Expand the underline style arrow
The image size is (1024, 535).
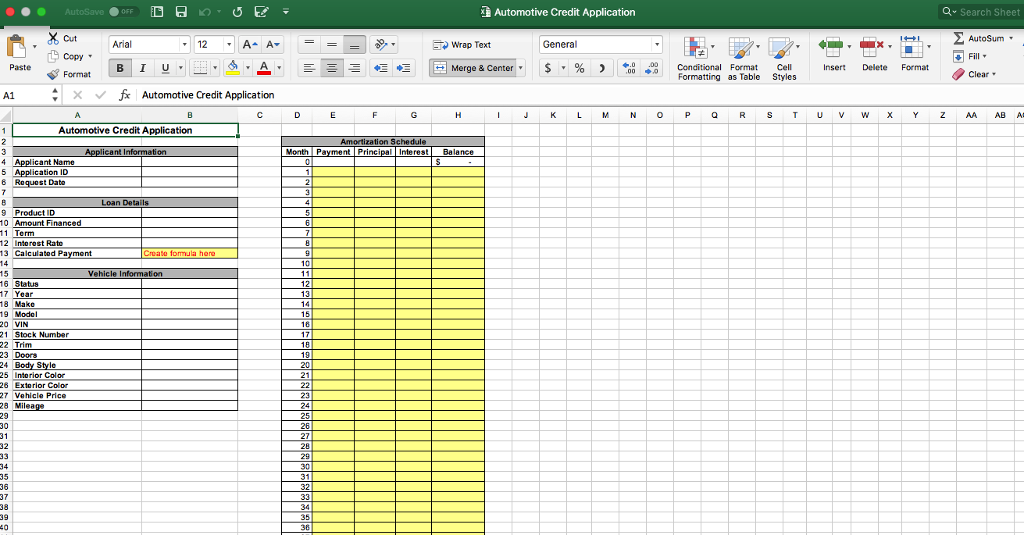pyautogui.click(x=181, y=68)
